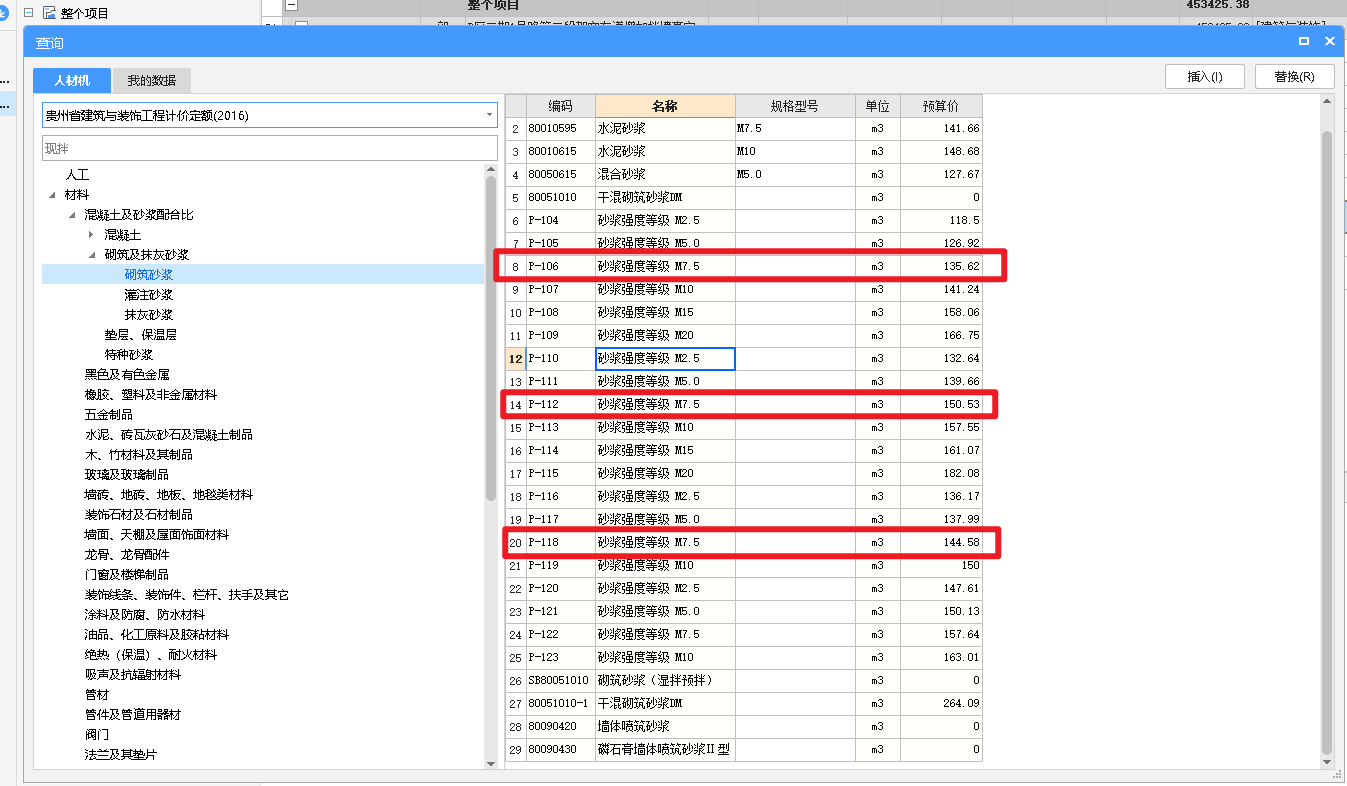Click the 替换(R) button

1294,76
